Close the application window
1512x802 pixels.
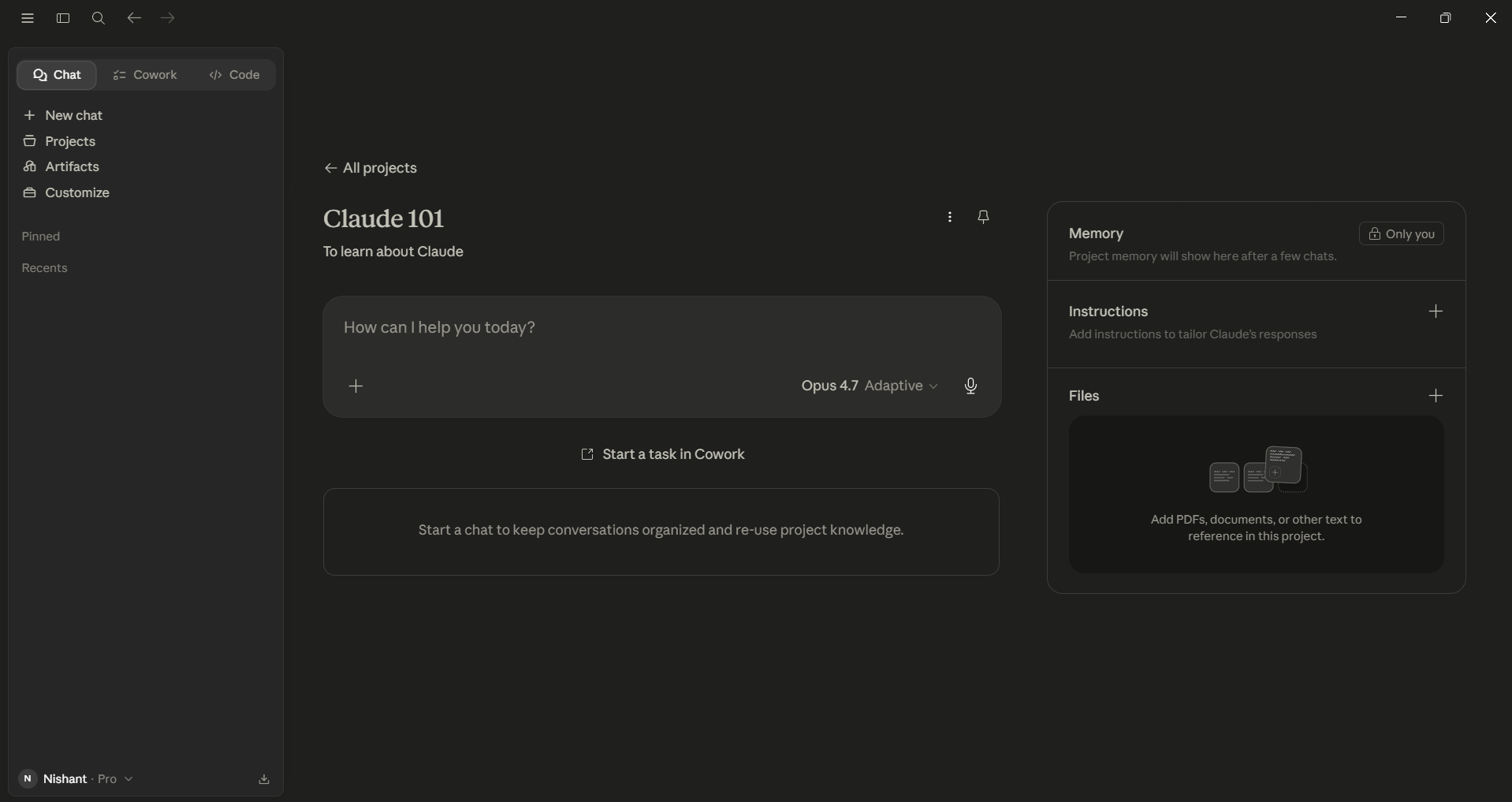(1490, 17)
